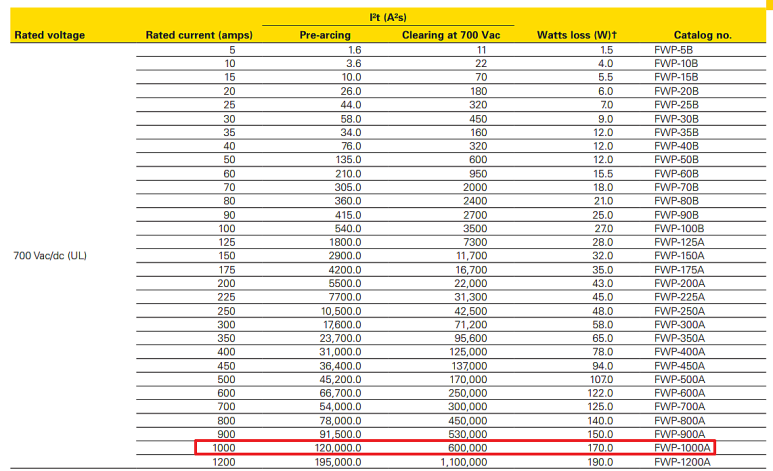This screenshot has width=773, height=471.
Task: Select catalog number FWP-5B
Action: (673, 50)
